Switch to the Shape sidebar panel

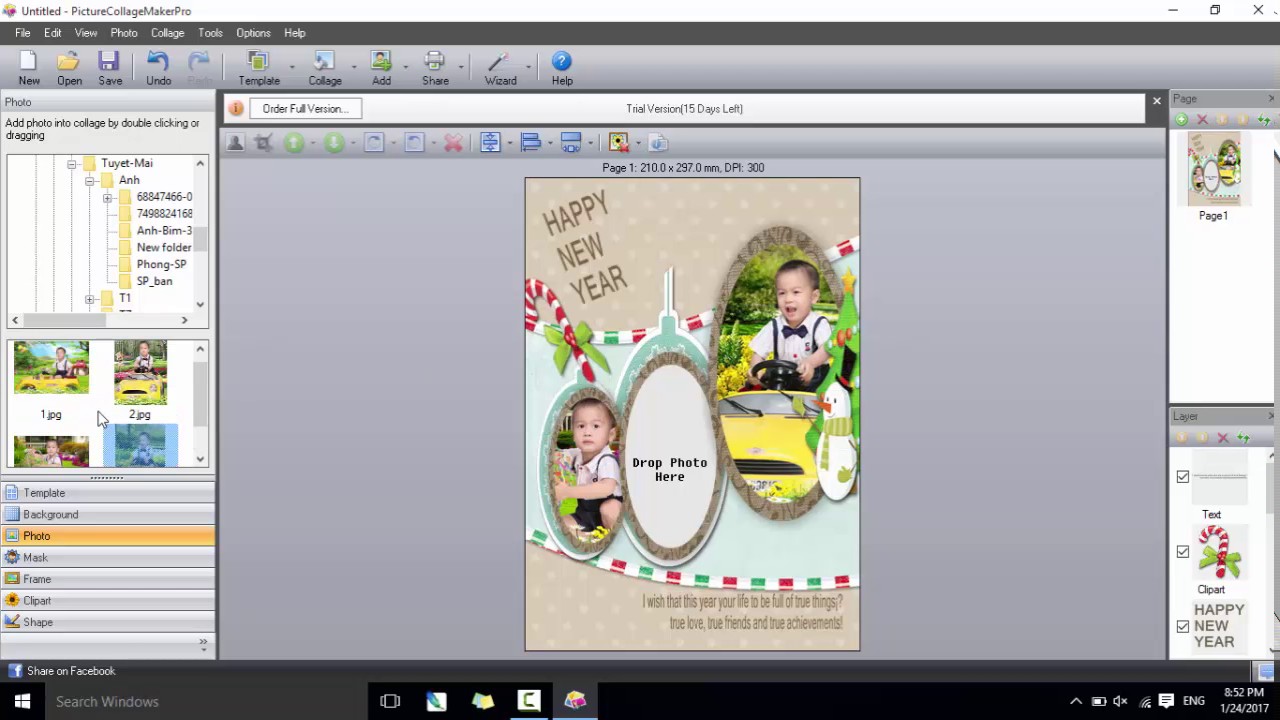click(x=107, y=622)
